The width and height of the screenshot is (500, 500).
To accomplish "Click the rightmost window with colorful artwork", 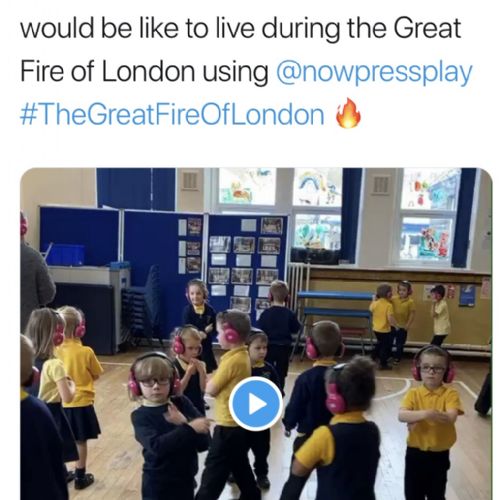I will pos(429,217).
